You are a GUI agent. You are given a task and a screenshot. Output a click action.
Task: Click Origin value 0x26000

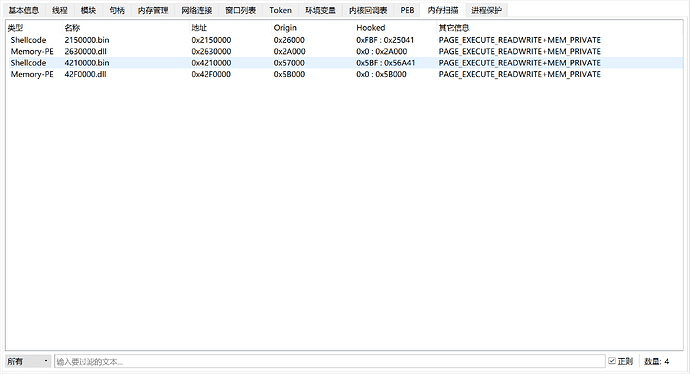[x=289, y=40]
